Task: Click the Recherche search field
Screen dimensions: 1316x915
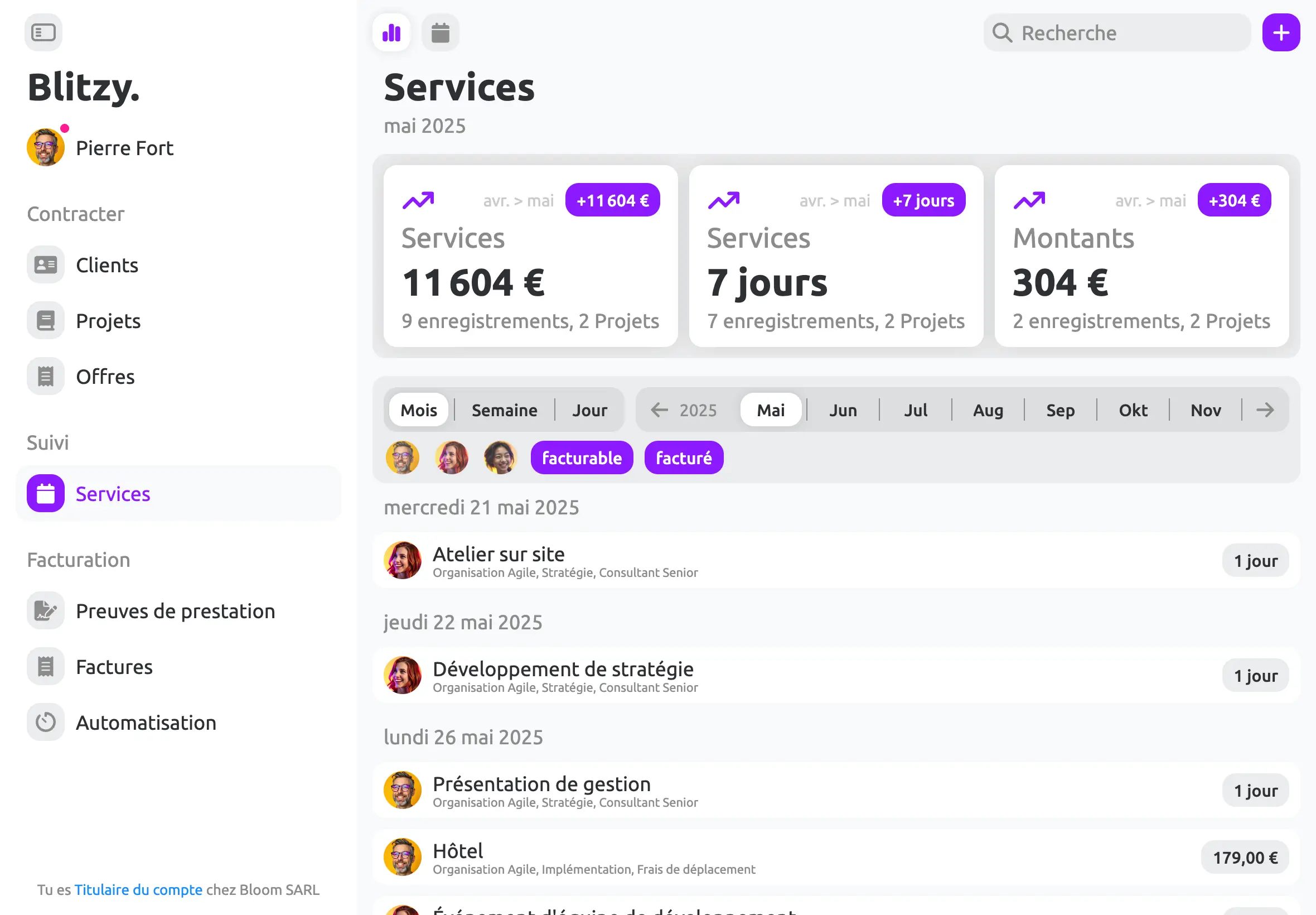Action: (x=1116, y=33)
